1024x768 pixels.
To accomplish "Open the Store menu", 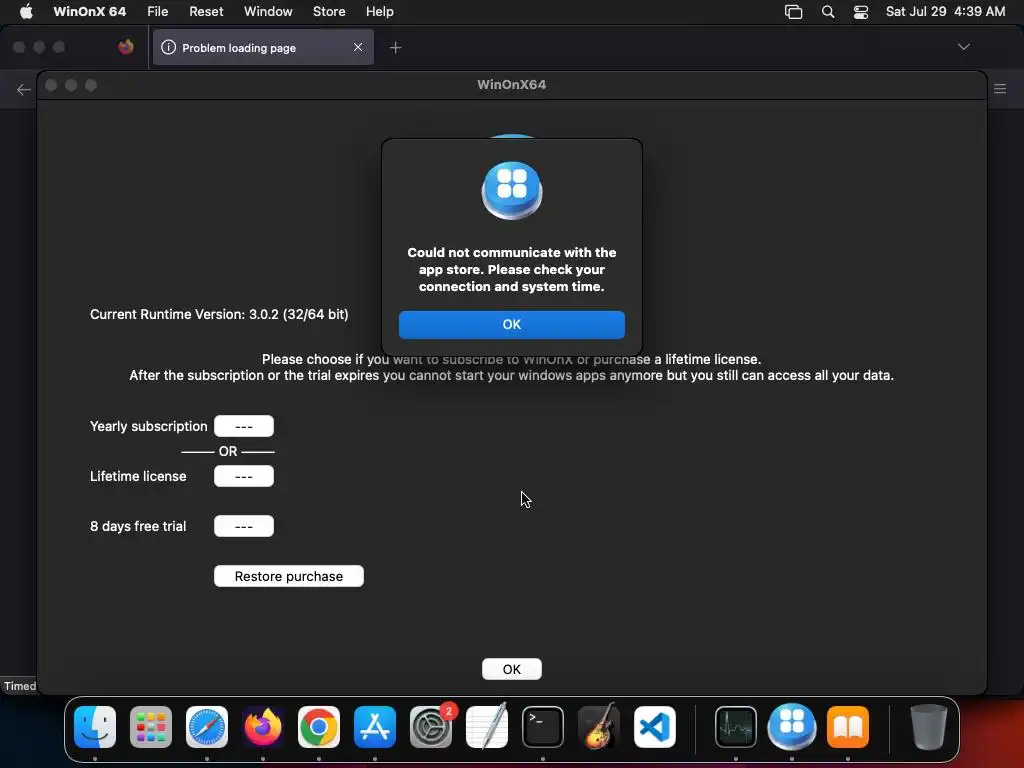I will point(329,12).
